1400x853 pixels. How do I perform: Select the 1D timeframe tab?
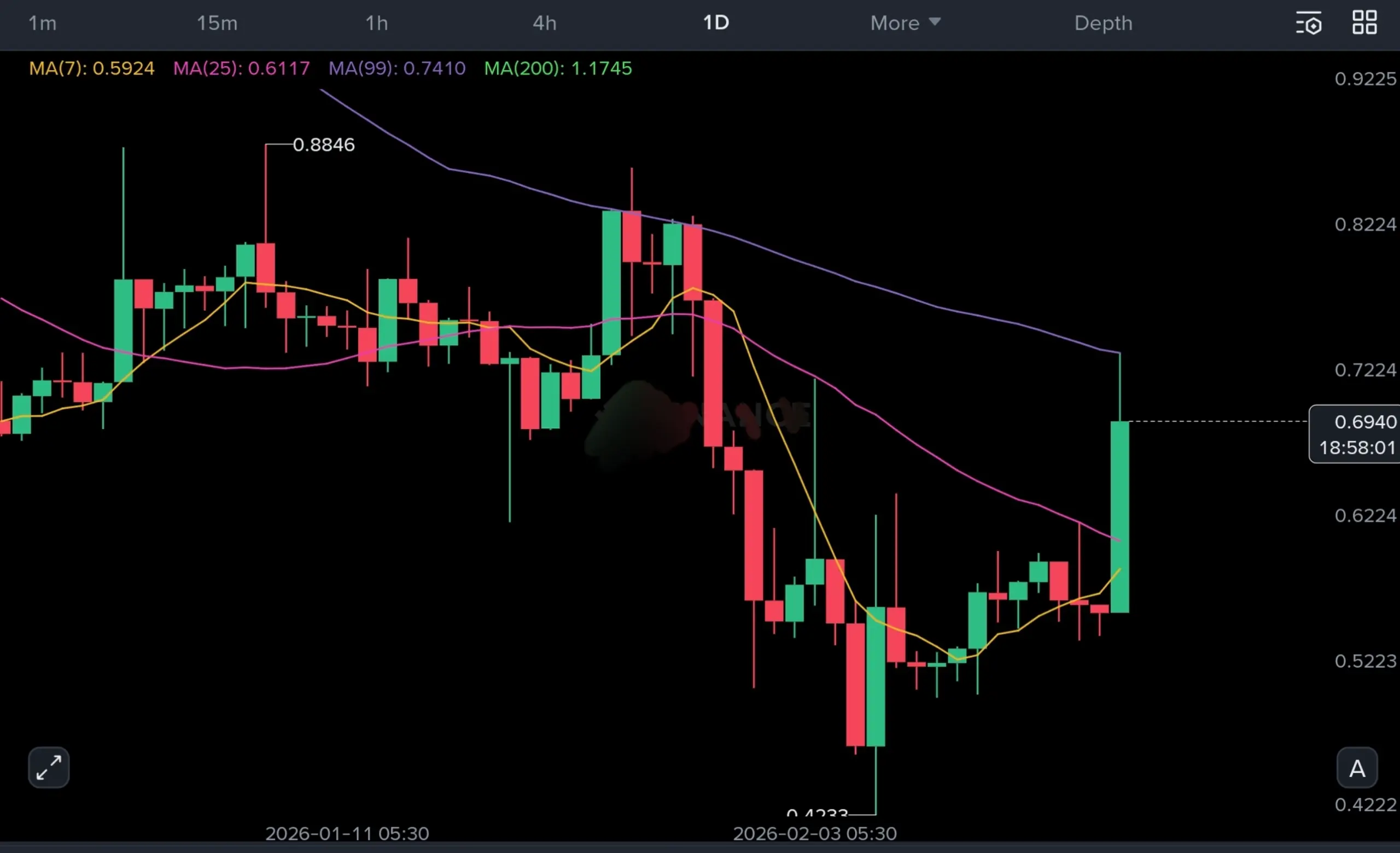(x=716, y=23)
